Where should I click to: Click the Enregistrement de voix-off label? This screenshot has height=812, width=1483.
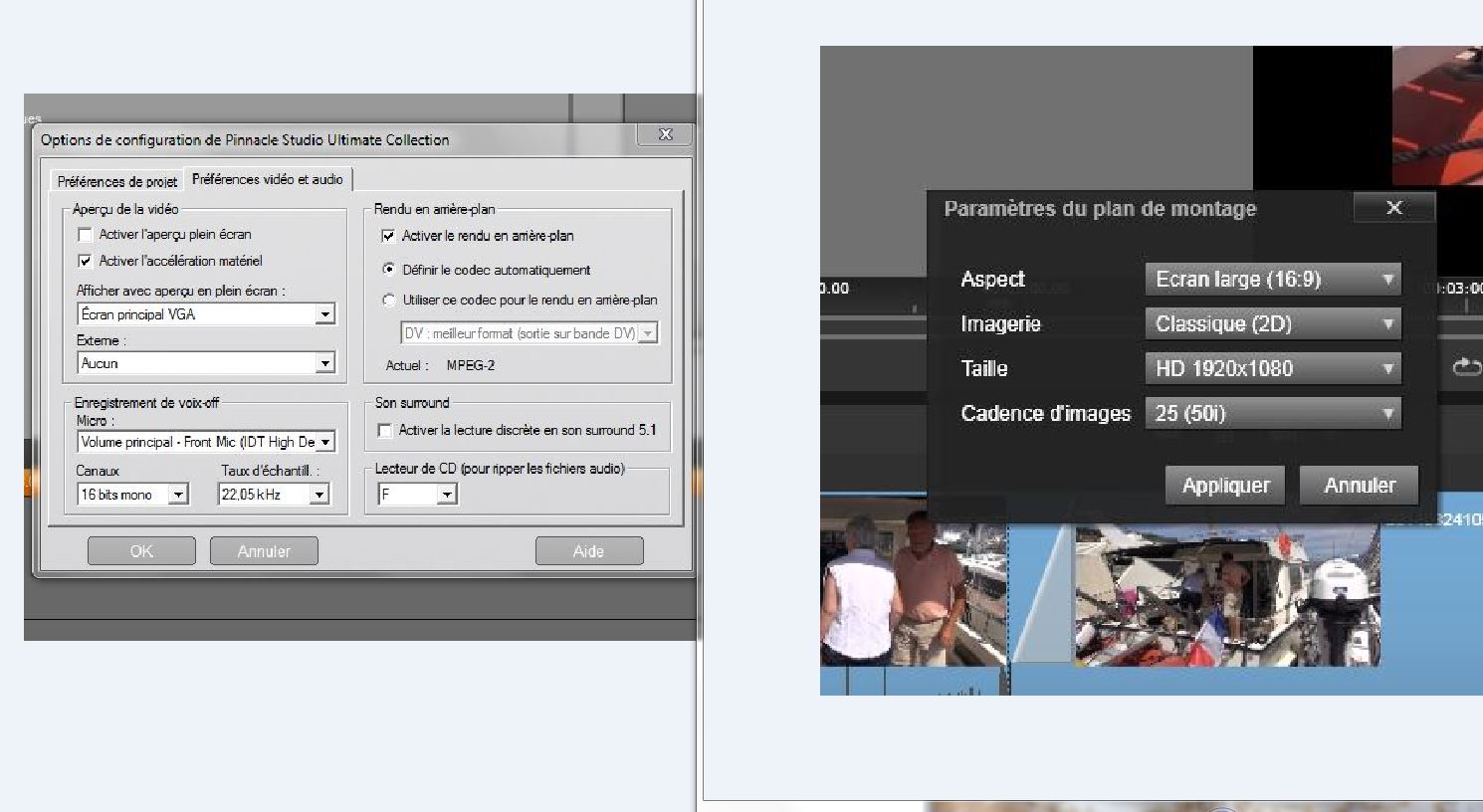146,403
